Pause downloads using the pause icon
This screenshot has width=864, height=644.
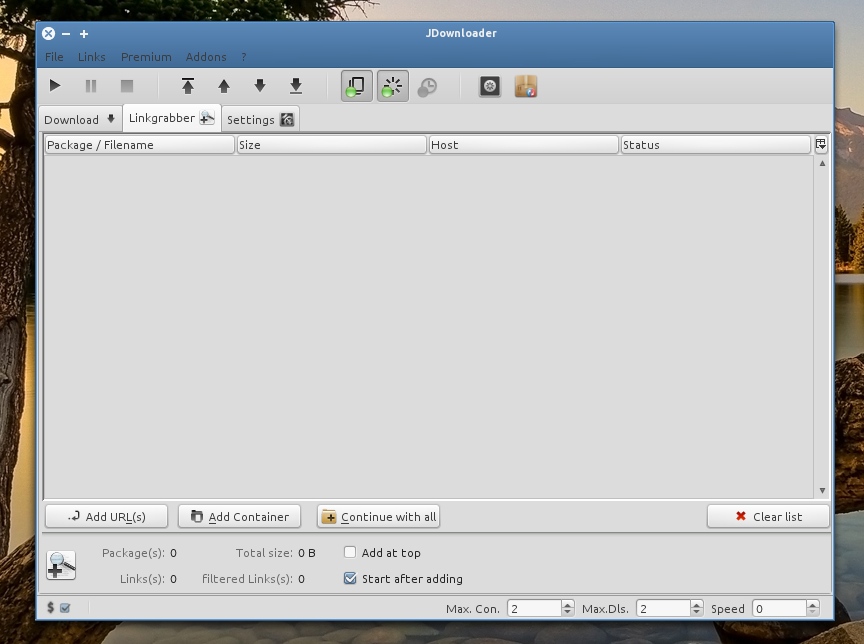point(91,86)
